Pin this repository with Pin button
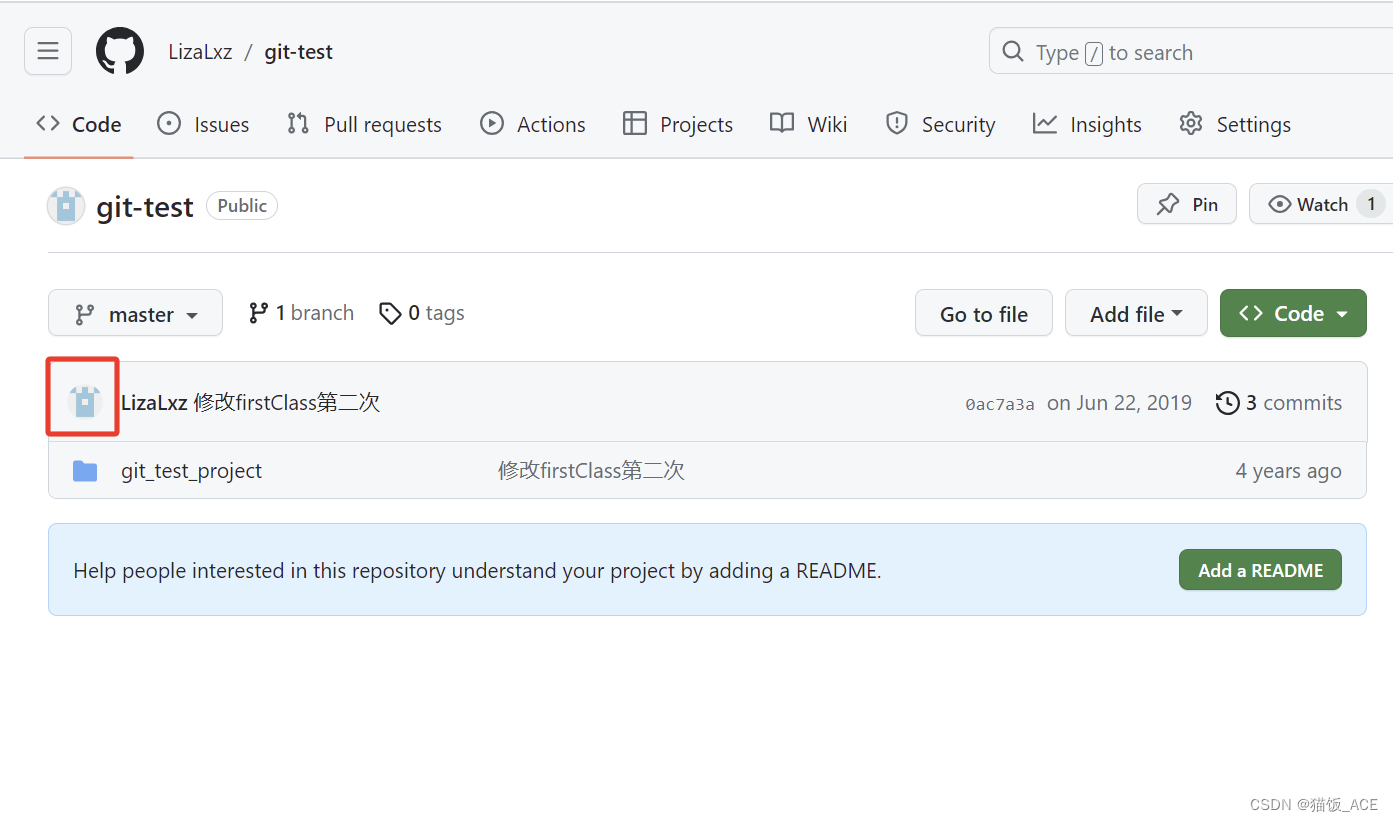 click(1187, 204)
